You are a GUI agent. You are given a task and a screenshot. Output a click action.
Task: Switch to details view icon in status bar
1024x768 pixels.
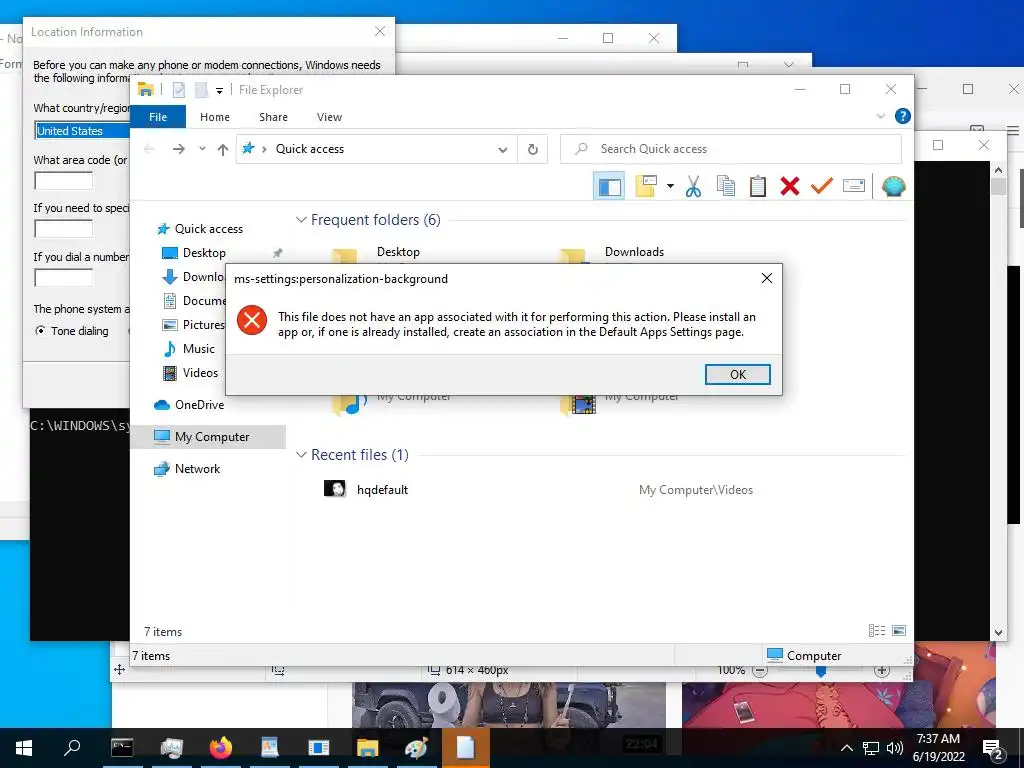coord(876,630)
